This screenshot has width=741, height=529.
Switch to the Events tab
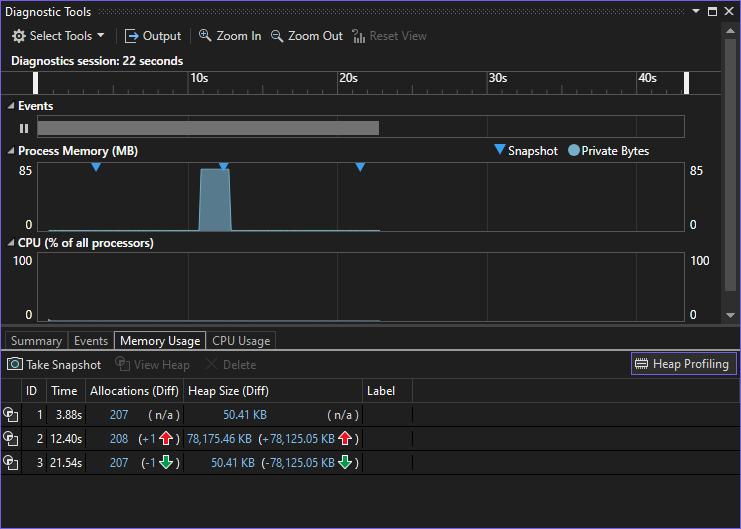click(91, 341)
